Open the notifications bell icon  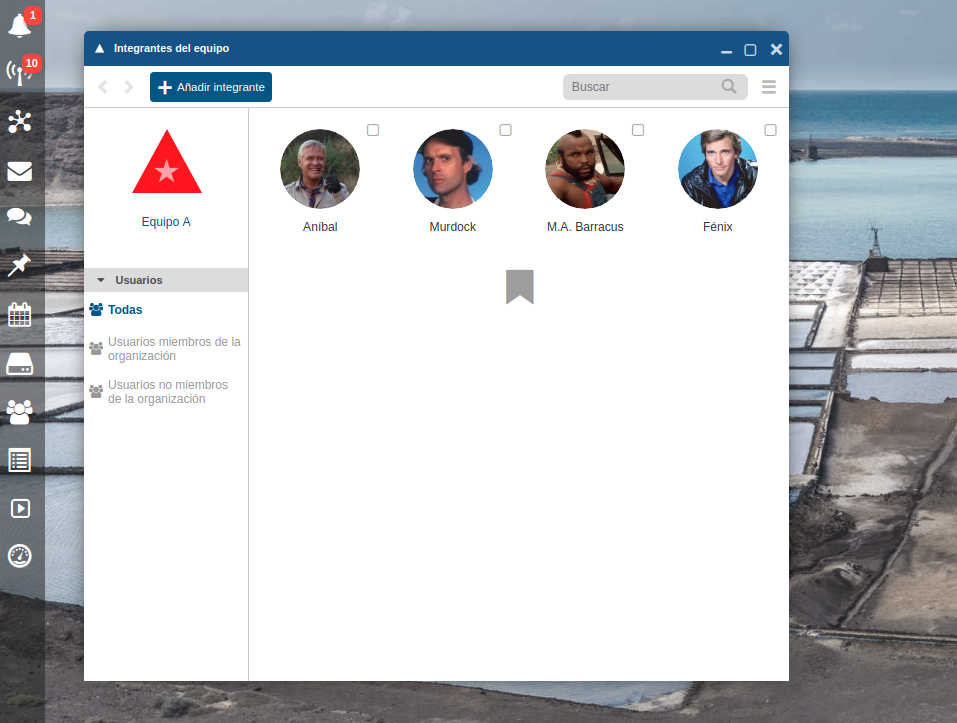20,25
